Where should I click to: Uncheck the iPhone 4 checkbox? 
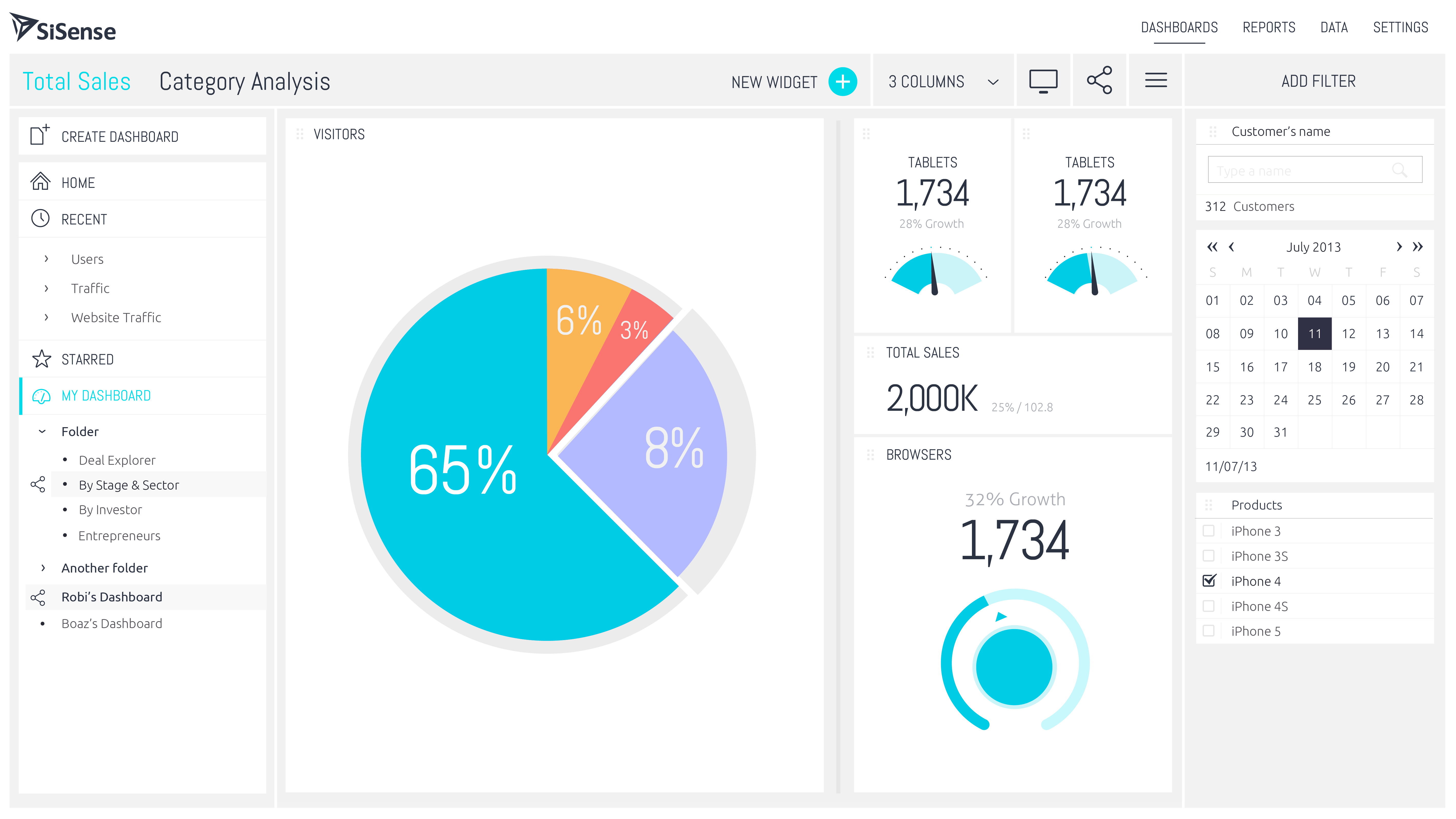coord(1209,580)
